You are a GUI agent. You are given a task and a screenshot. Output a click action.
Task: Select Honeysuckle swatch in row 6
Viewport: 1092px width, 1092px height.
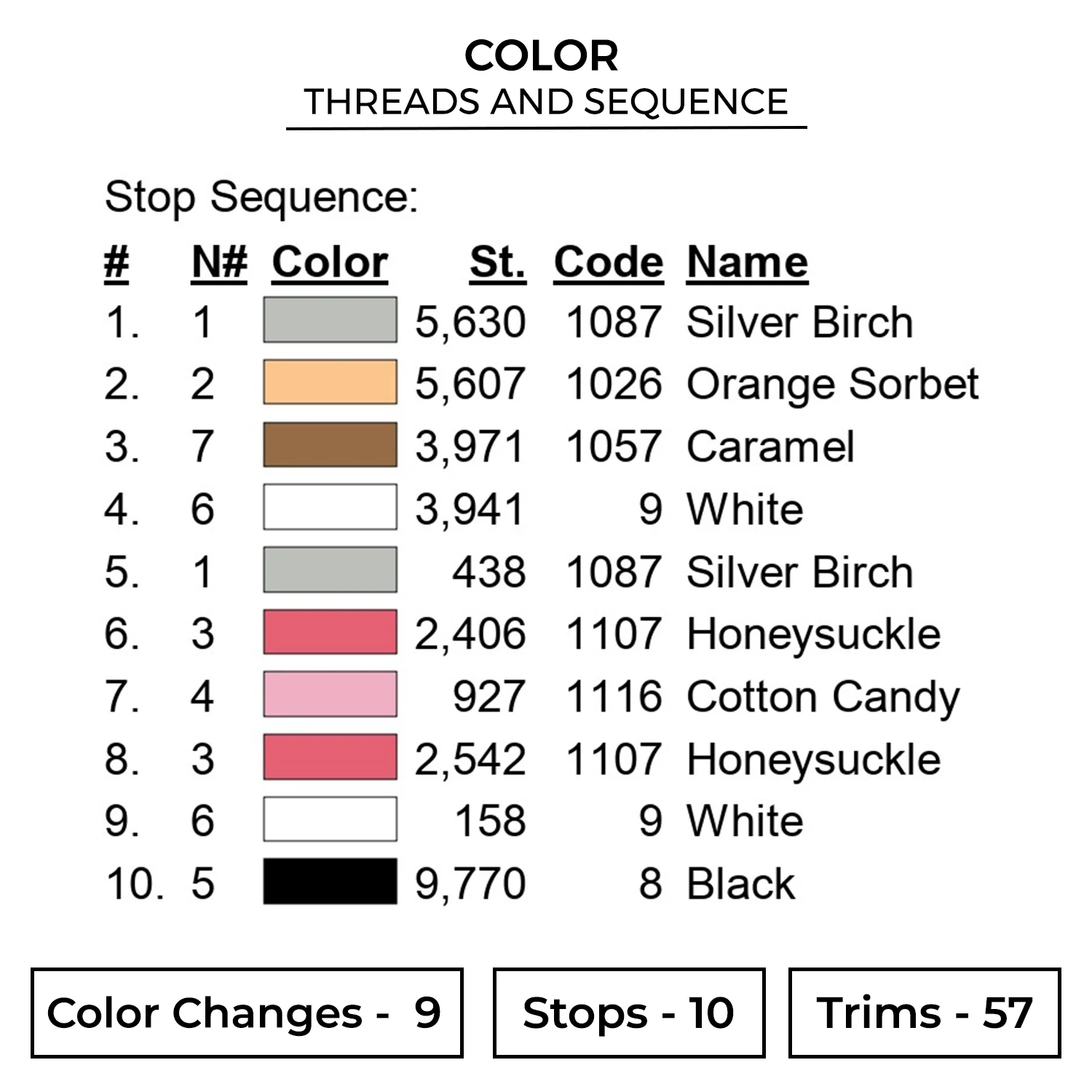point(330,632)
